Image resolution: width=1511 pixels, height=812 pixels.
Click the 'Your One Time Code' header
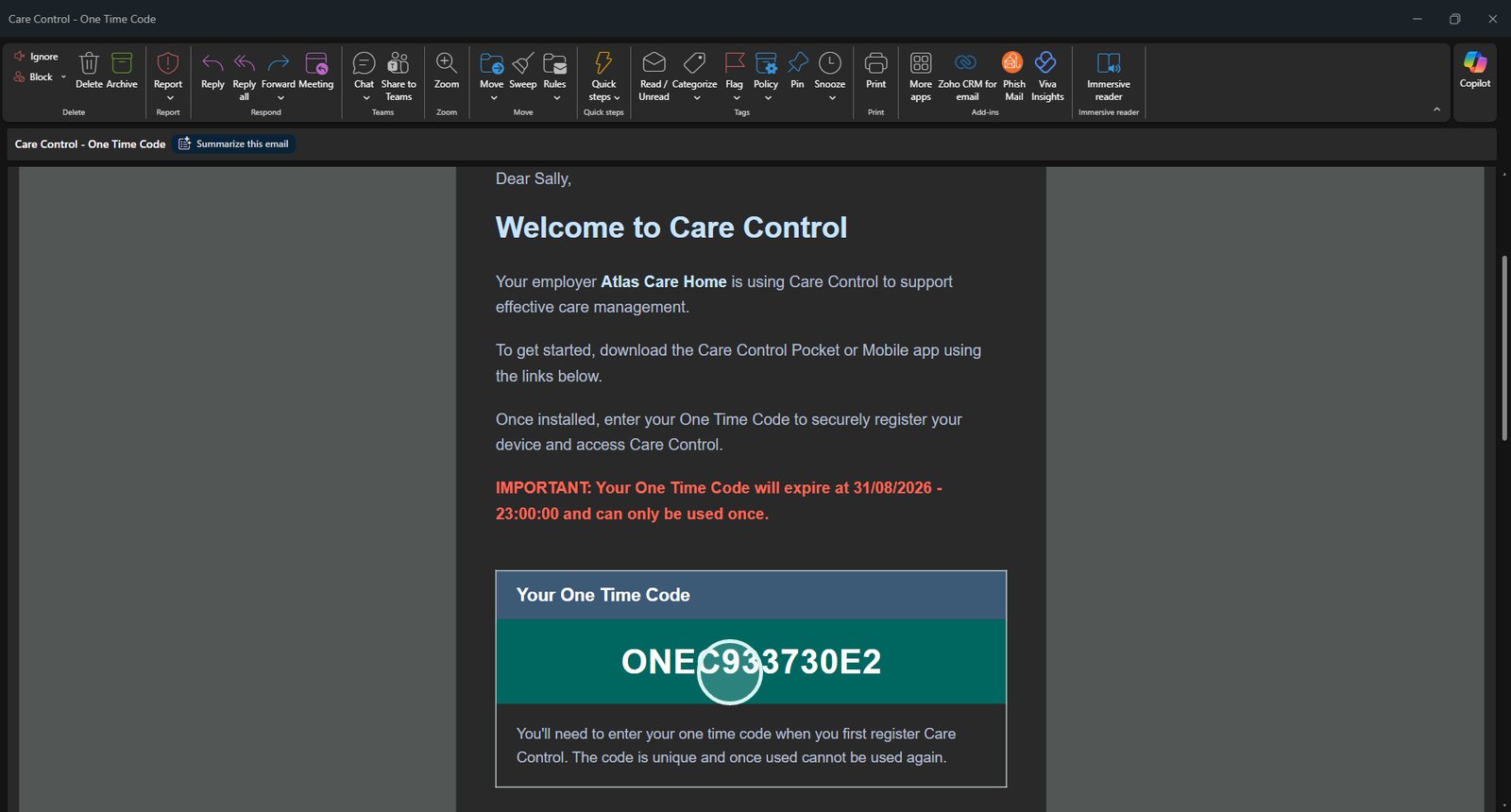(603, 595)
